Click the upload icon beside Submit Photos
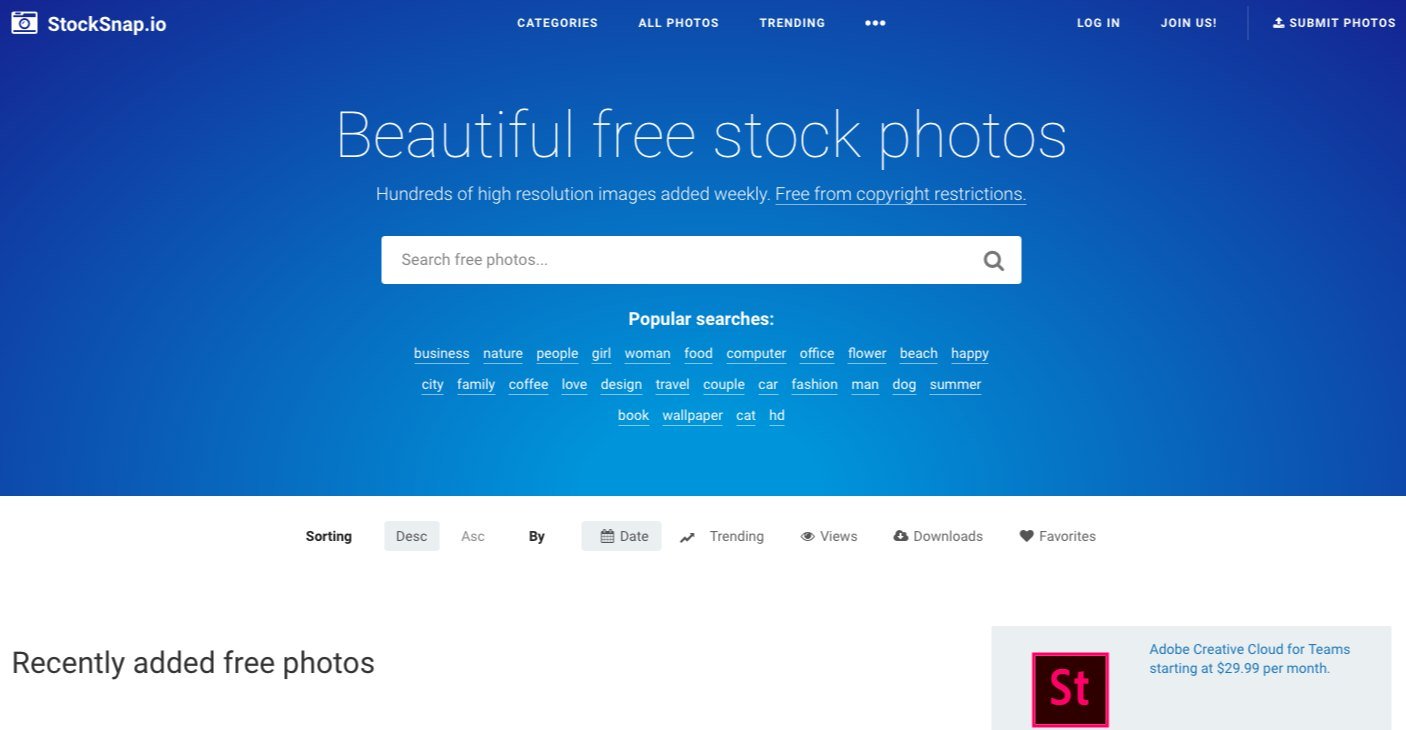 pyautogui.click(x=1278, y=22)
